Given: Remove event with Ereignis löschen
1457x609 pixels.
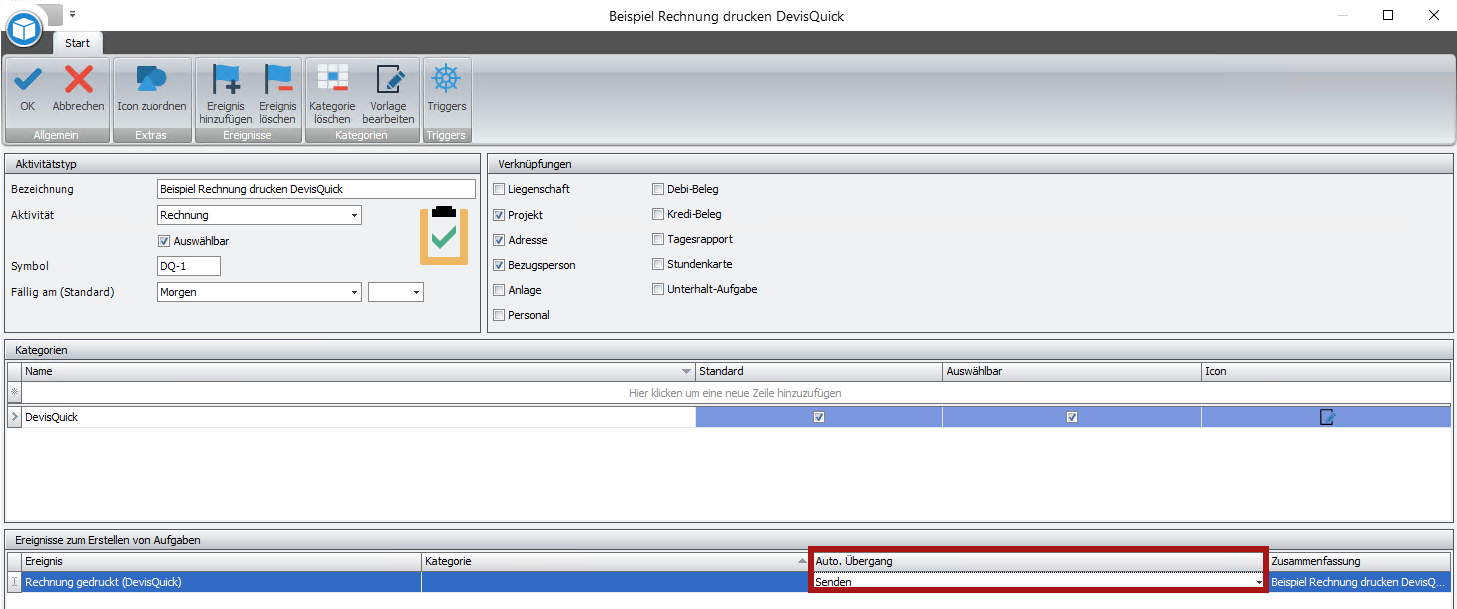Looking at the screenshot, I should point(278,92).
